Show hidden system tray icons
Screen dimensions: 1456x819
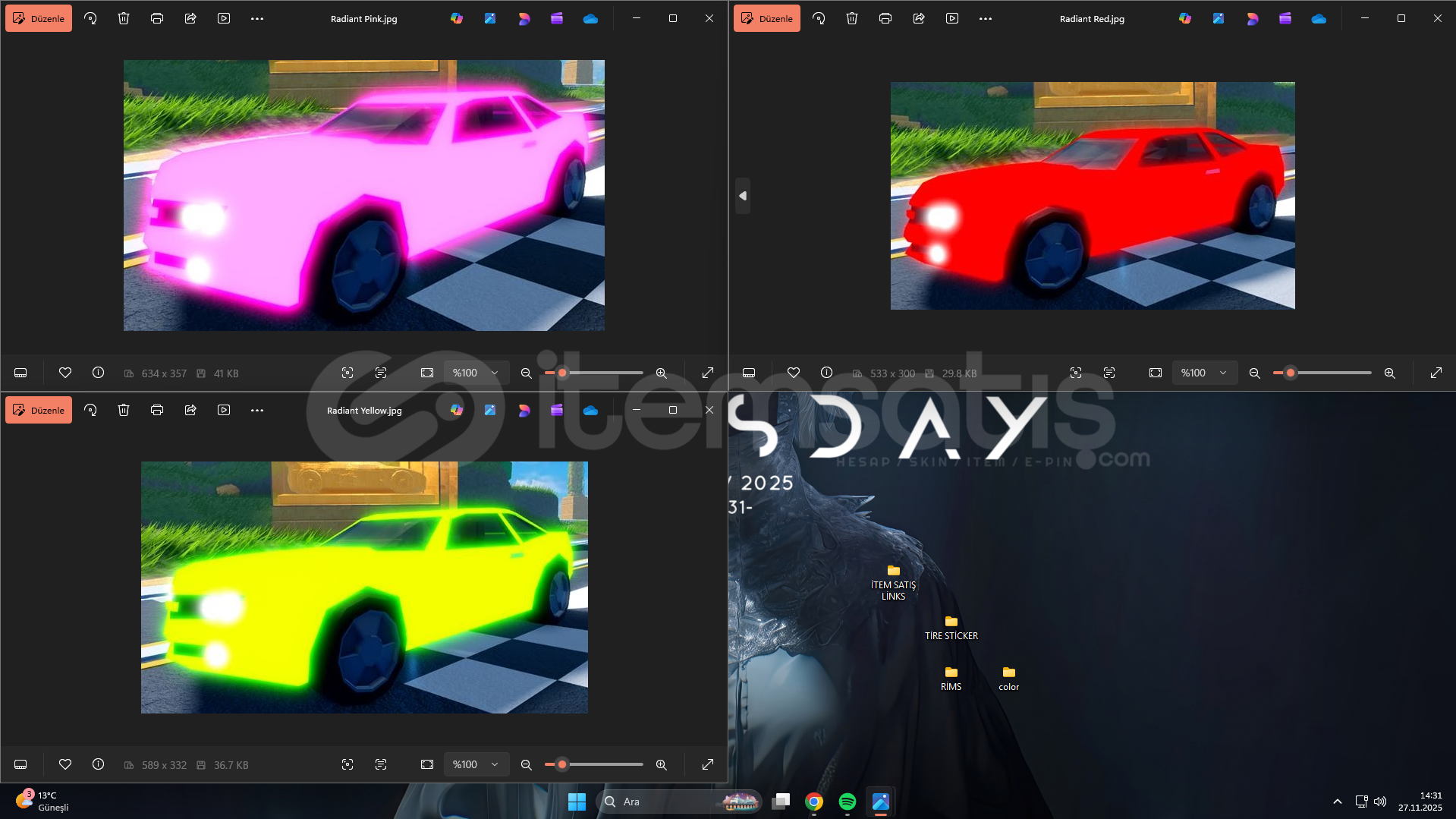[x=1337, y=802]
